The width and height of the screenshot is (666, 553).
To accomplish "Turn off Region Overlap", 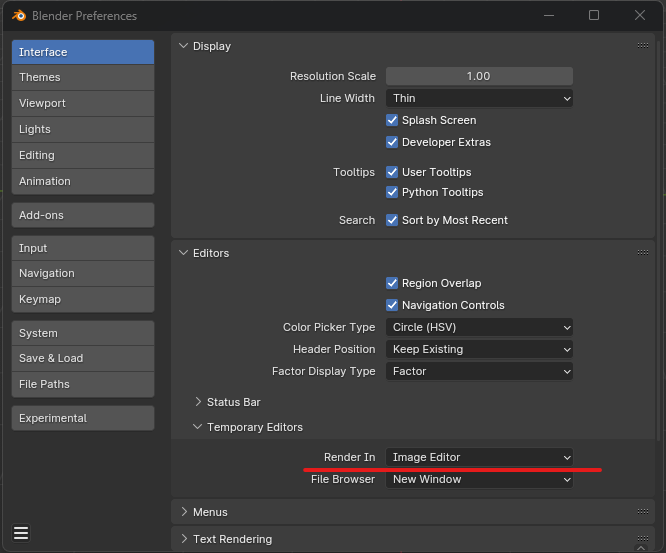I will pos(392,283).
